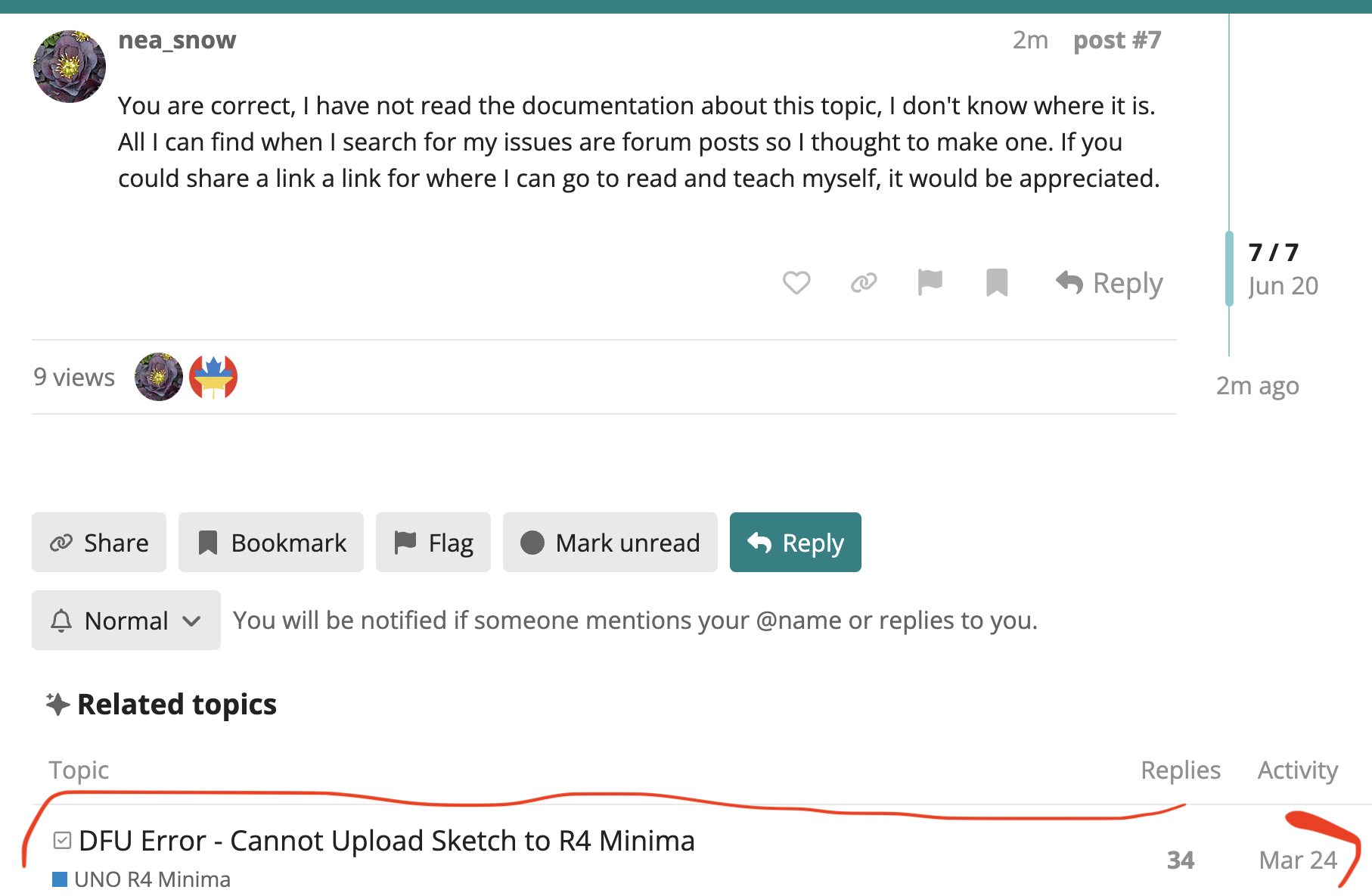Open DFU Error Cannot Upload Sketch topic

(x=386, y=841)
